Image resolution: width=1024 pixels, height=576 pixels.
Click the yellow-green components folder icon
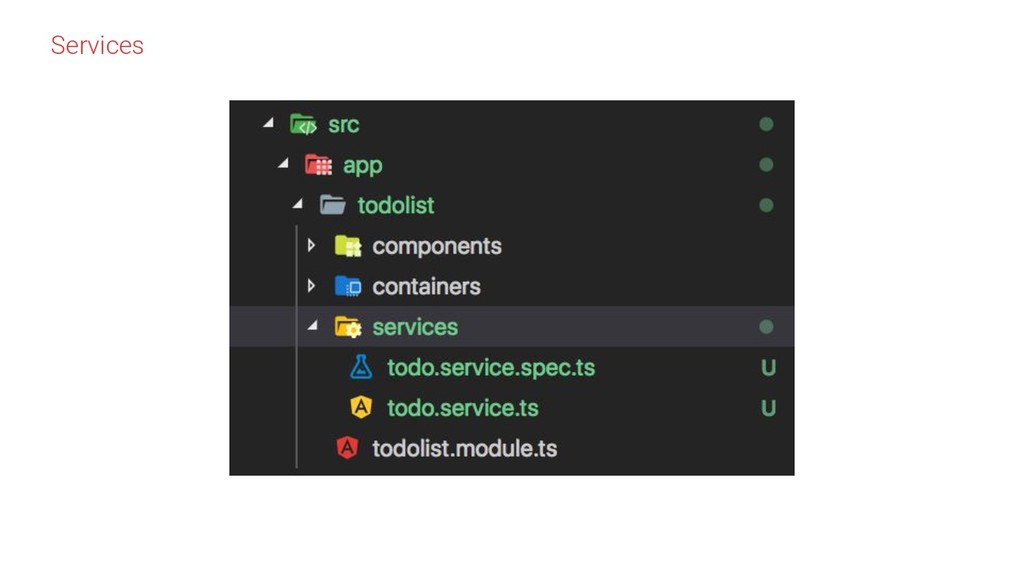(x=347, y=246)
